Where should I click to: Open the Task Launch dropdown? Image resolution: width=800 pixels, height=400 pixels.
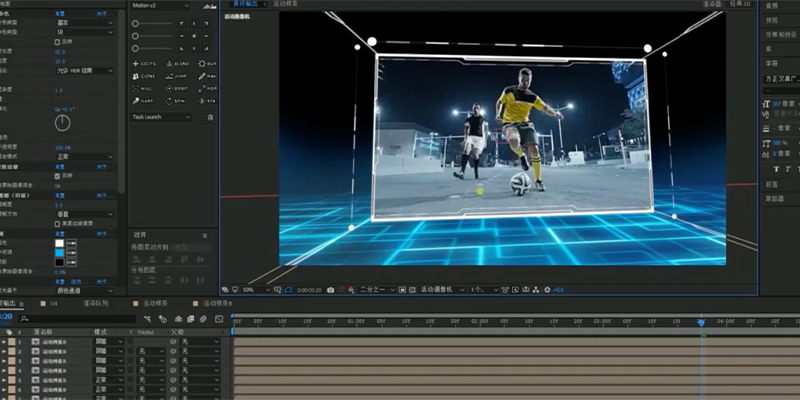tap(161, 117)
